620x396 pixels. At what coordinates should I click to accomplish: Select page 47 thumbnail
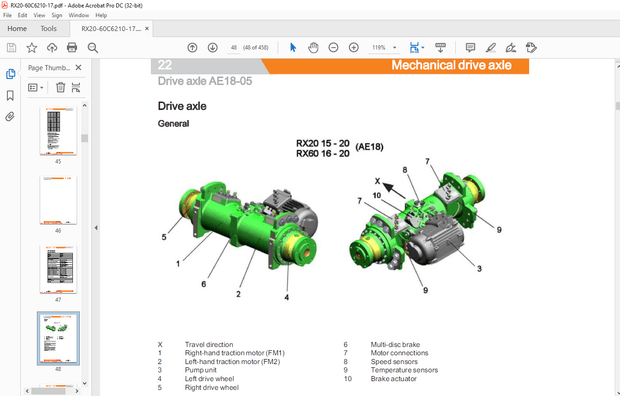(58, 269)
